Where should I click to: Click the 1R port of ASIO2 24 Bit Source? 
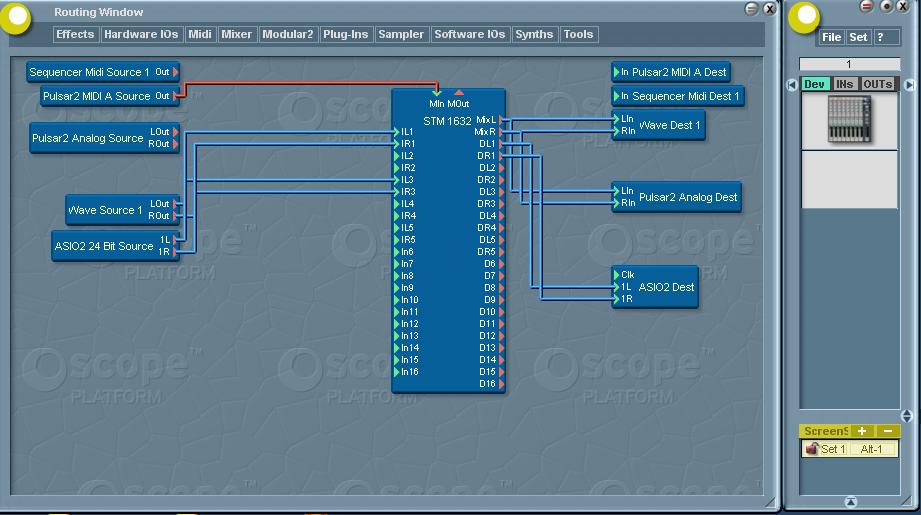click(x=175, y=252)
